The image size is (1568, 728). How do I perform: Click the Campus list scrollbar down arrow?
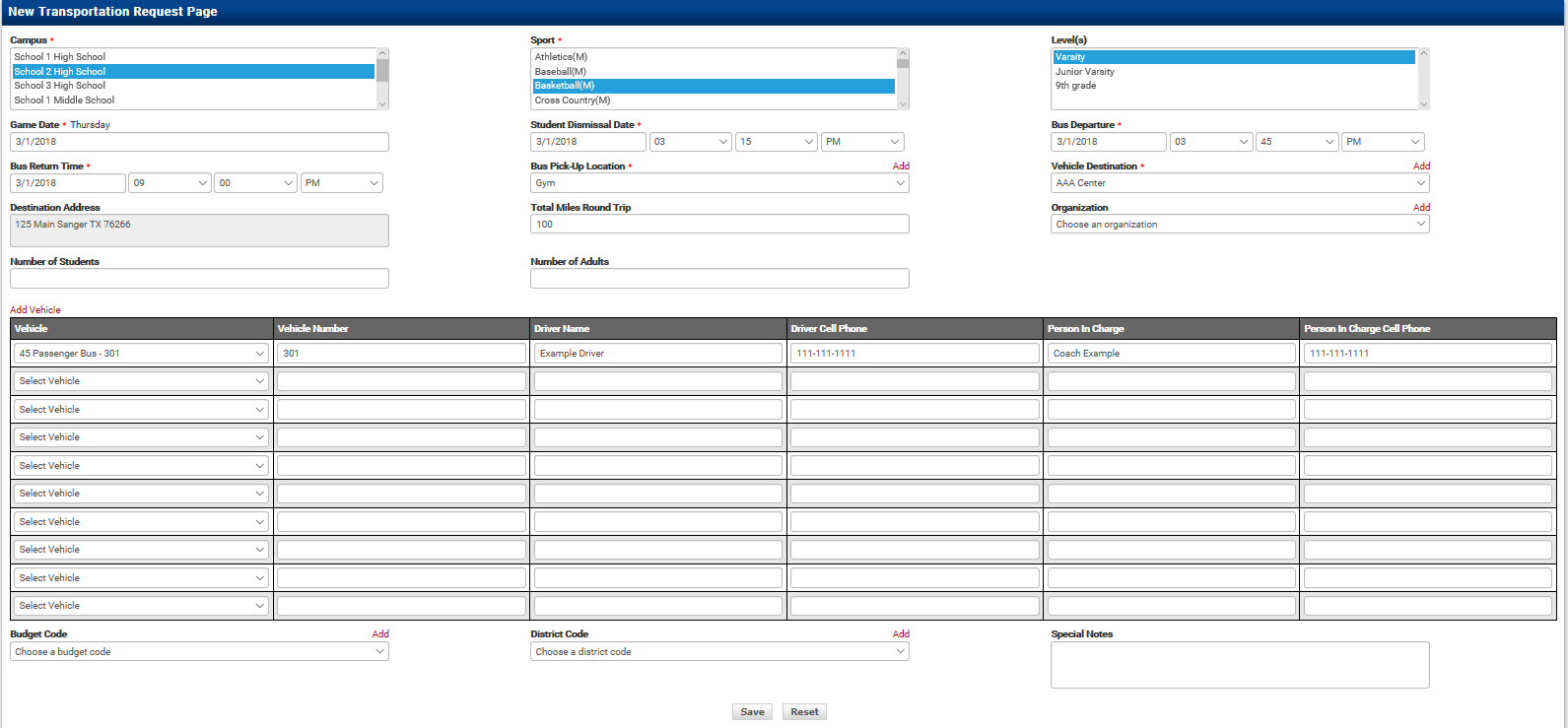click(x=382, y=102)
